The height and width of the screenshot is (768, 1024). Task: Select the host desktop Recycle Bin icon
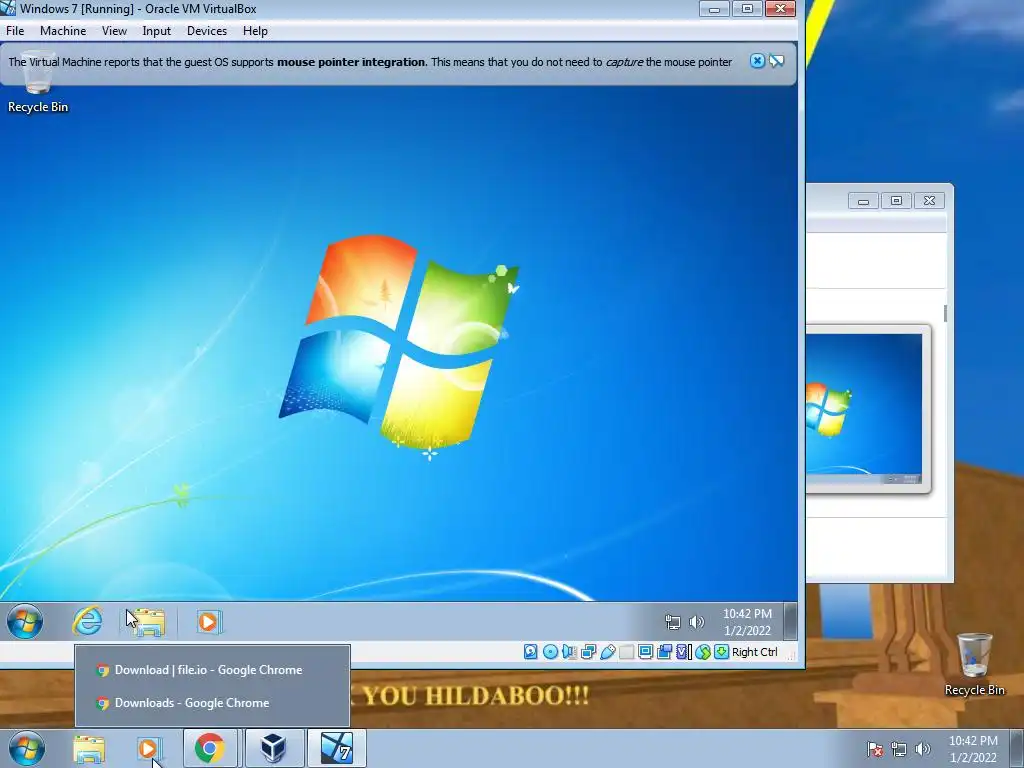[x=974, y=664]
